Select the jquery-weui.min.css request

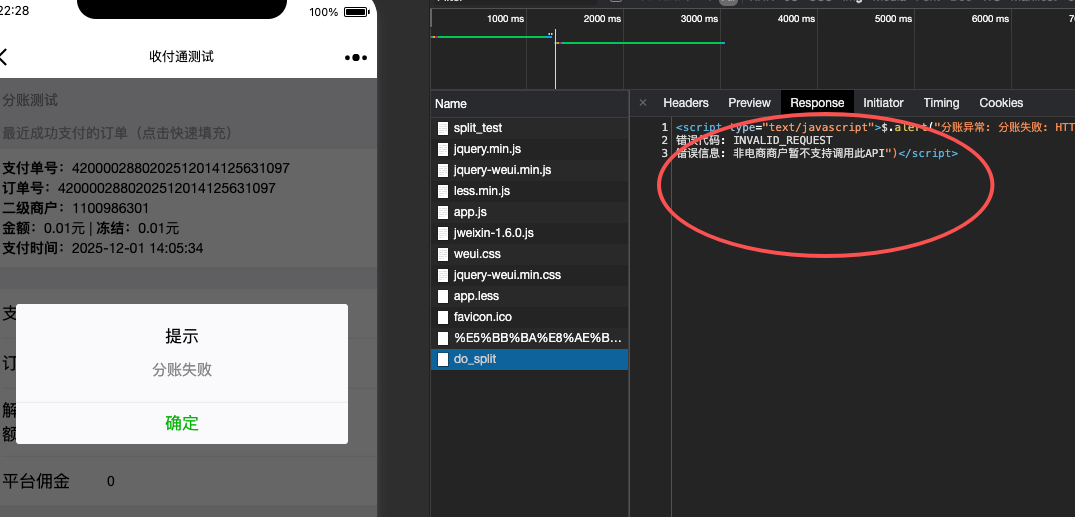[x=529, y=275]
